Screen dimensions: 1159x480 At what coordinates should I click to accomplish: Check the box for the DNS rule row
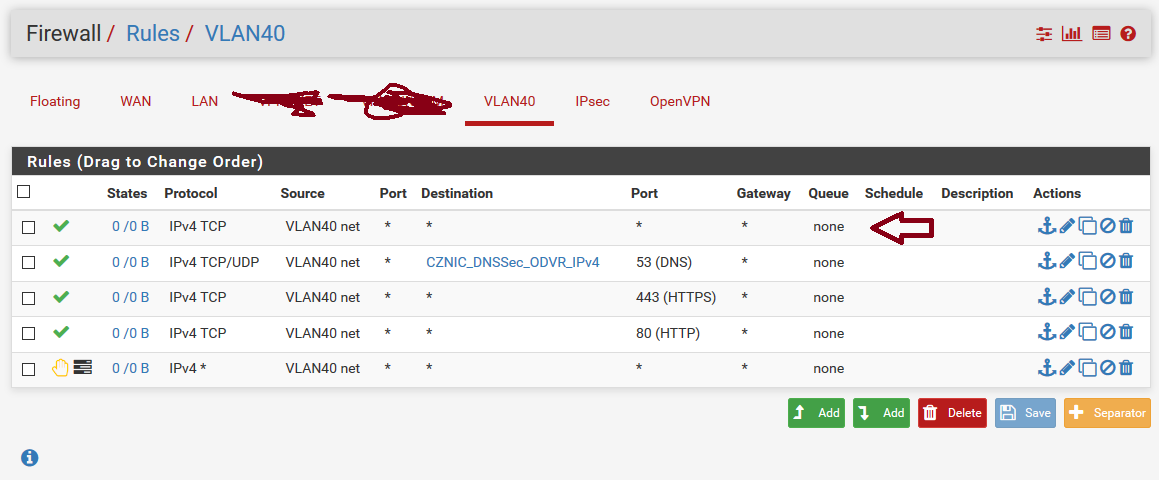pyautogui.click(x=28, y=263)
